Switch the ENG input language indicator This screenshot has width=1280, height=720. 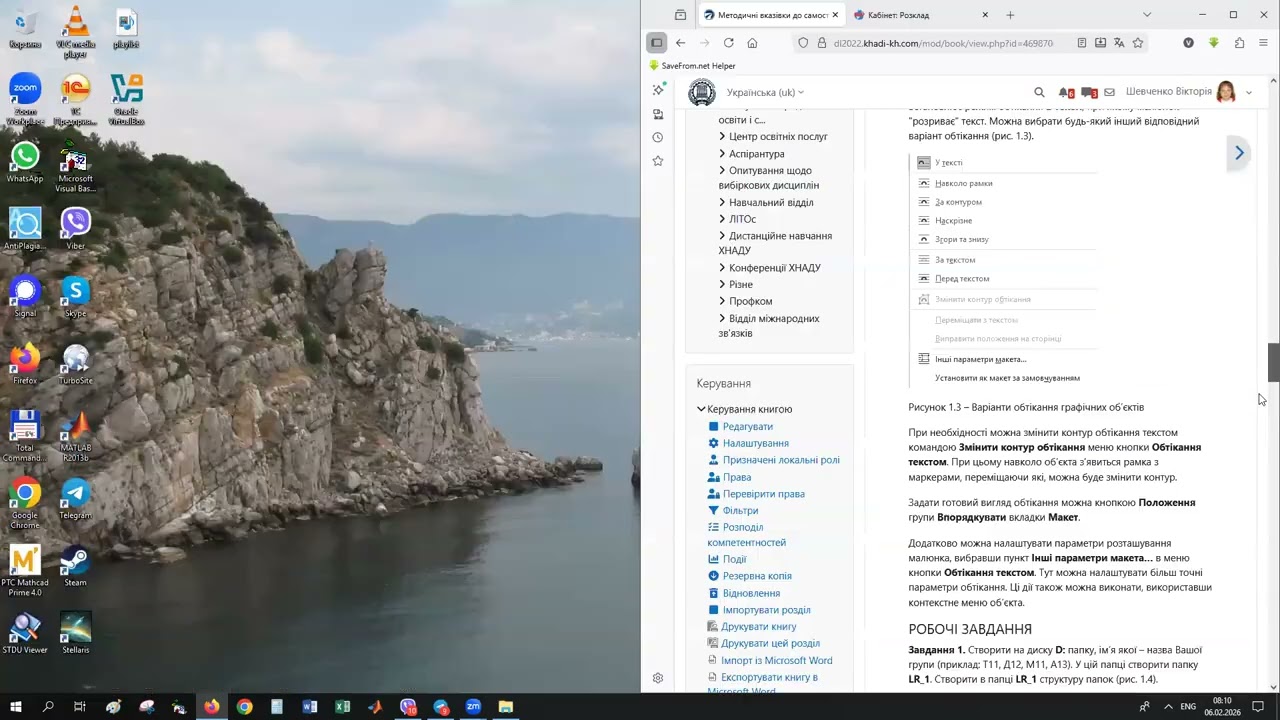(x=1188, y=706)
